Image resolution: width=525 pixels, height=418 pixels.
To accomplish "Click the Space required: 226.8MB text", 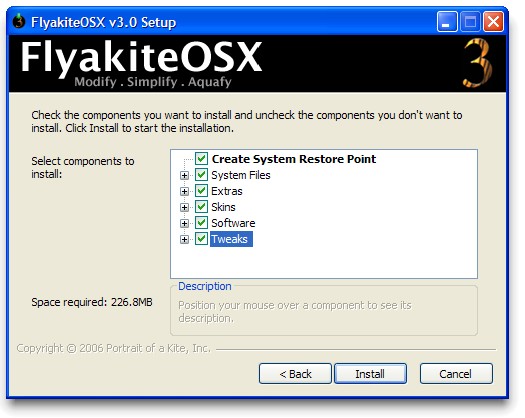I will tap(92, 302).
